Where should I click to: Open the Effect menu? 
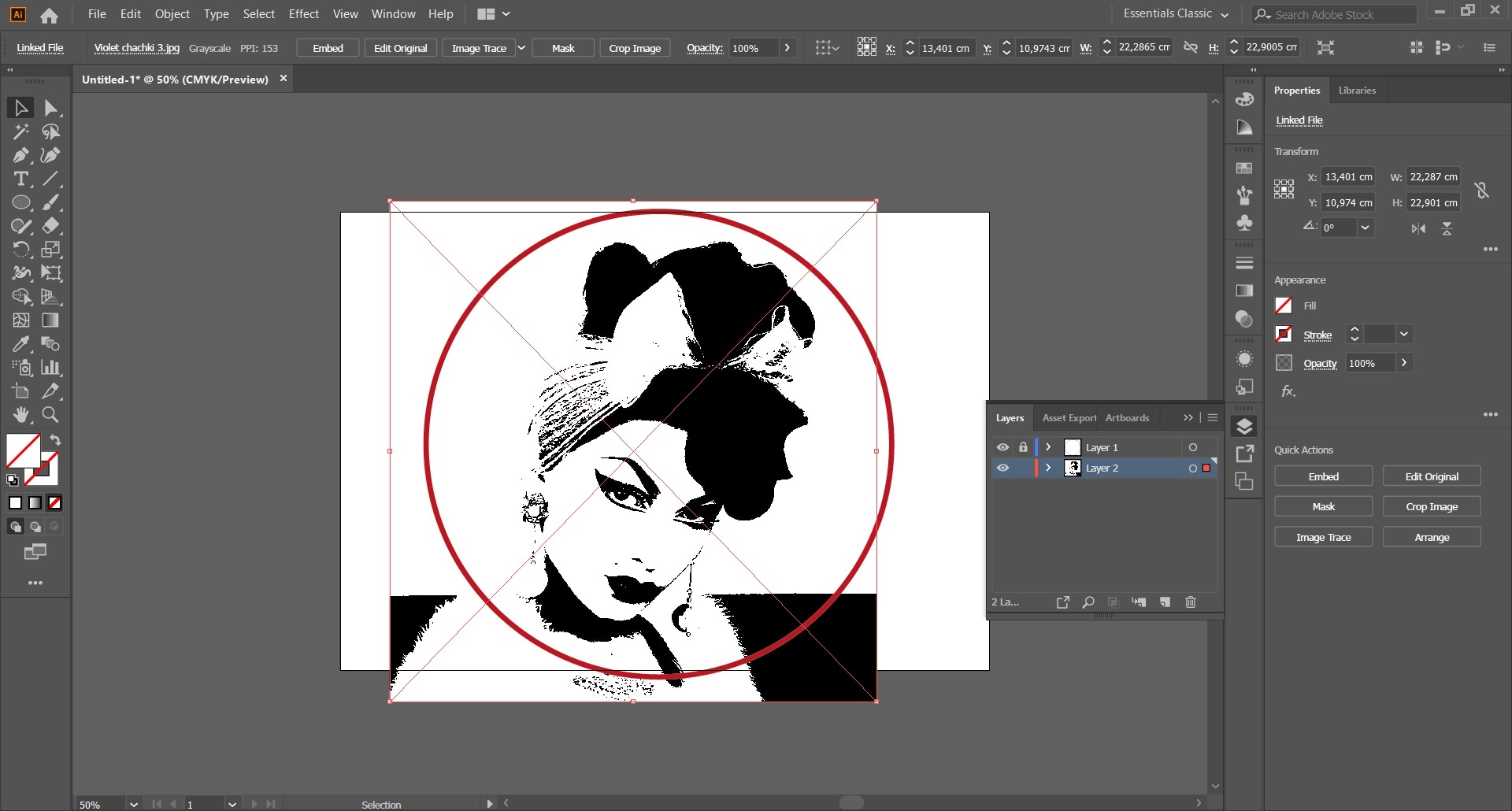(x=304, y=14)
